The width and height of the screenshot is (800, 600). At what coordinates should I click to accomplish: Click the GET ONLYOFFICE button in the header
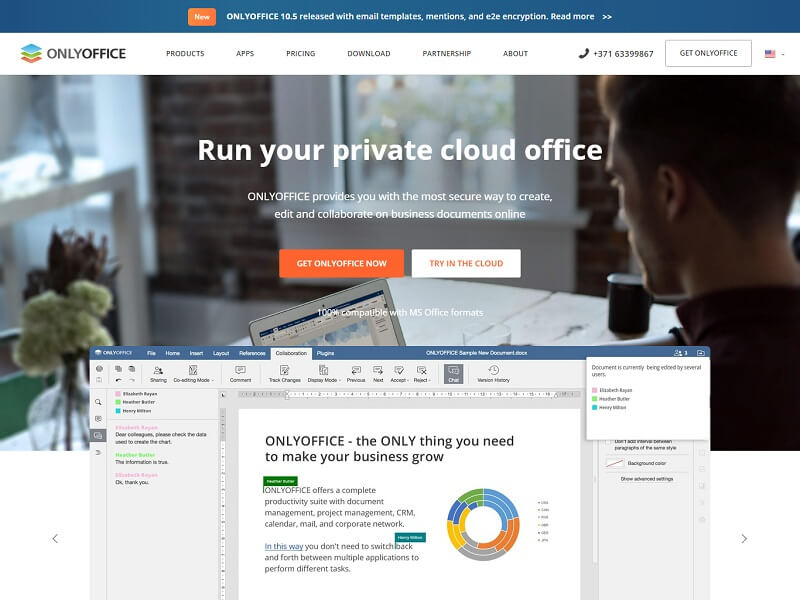coord(708,53)
